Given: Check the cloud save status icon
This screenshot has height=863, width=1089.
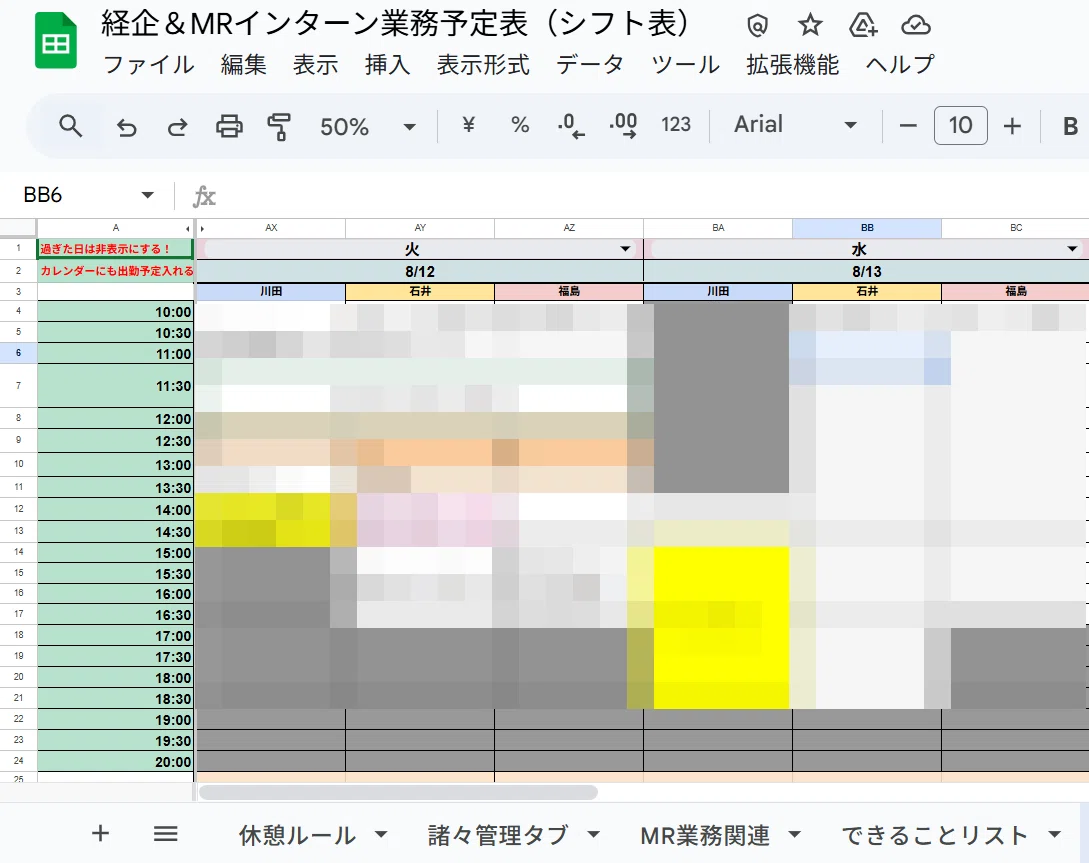Looking at the screenshot, I should (916, 26).
